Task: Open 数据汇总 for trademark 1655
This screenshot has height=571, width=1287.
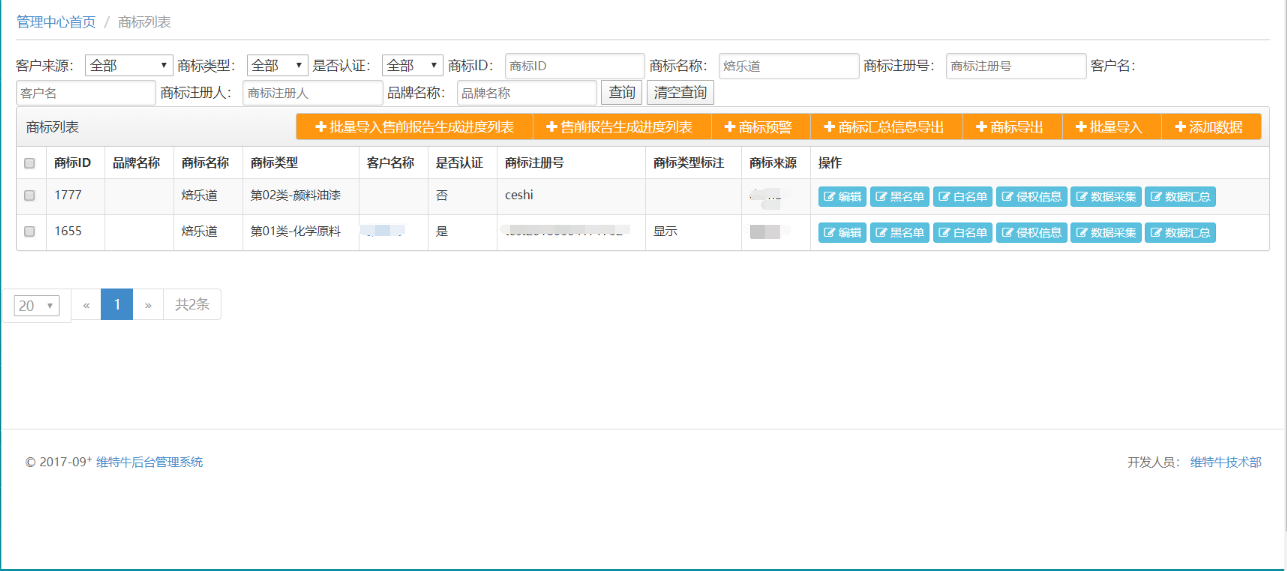Action: click(1180, 232)
